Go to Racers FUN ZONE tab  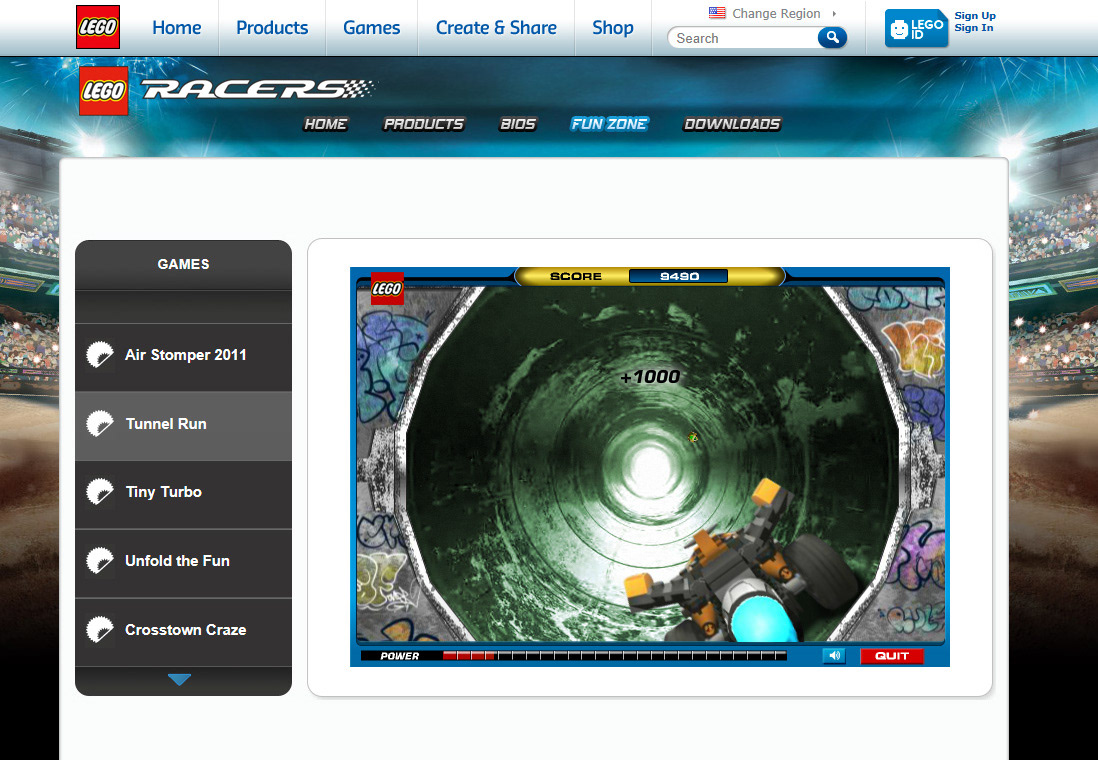pos(609,124)
